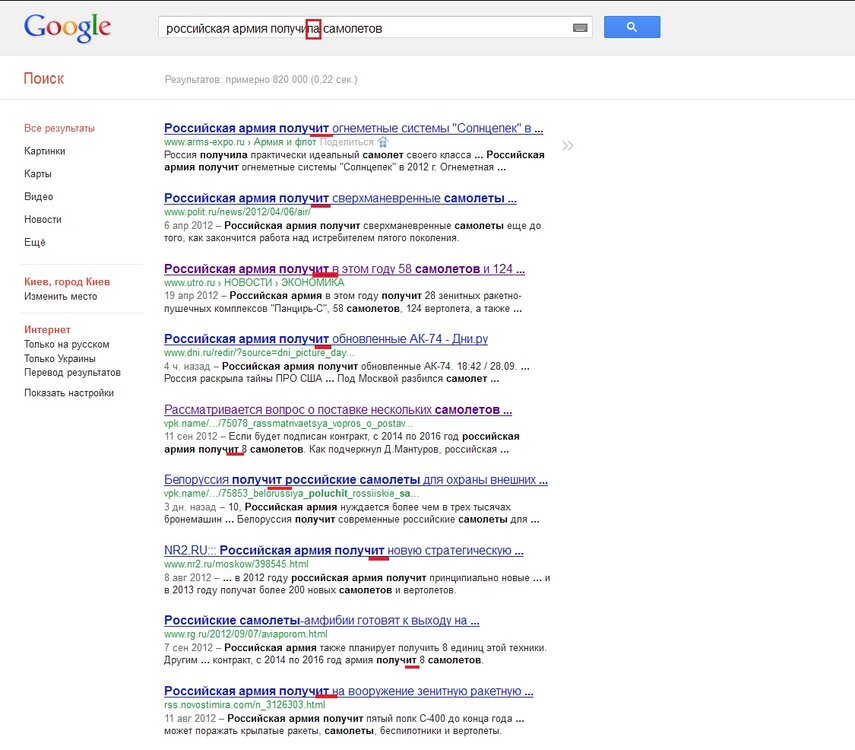The height and width of the screenshot is (750, 855).
Task: Switch to Новости search
Action: [x=43, y=220]
